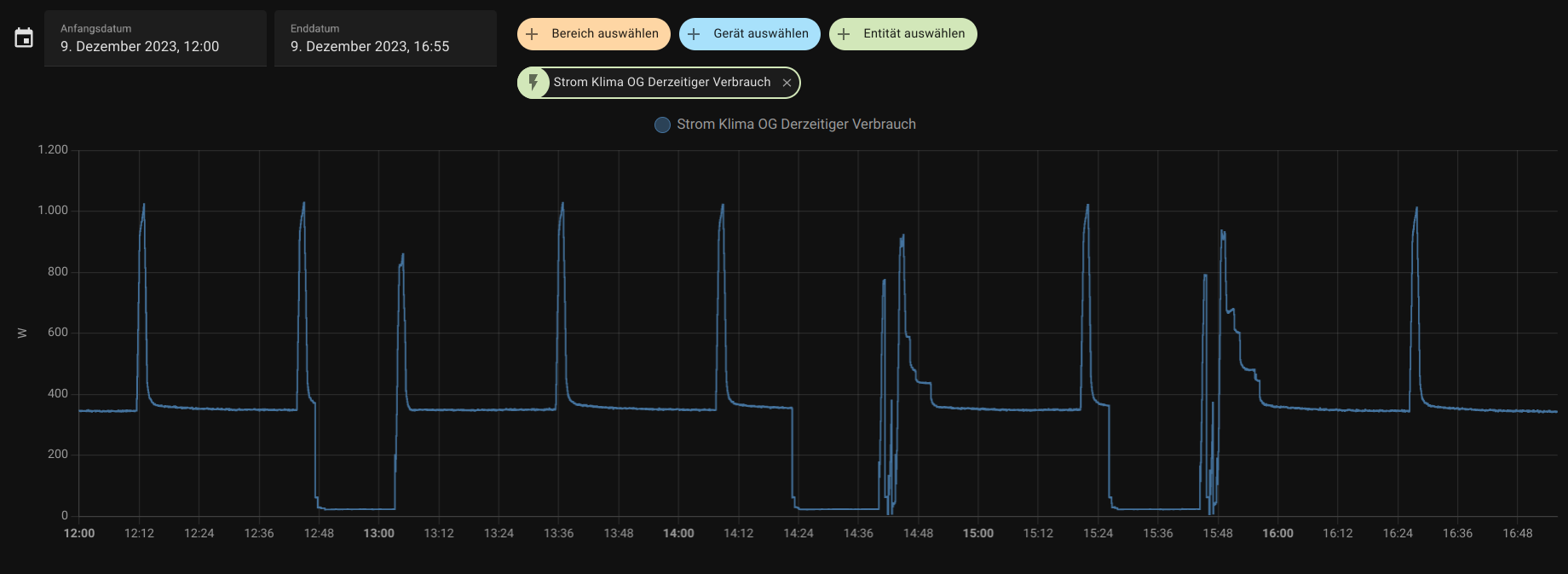This screenshot has height=574, width=1568.
Task: Click the 16:00 label on time axis
Action: [x=1277, y=533]
